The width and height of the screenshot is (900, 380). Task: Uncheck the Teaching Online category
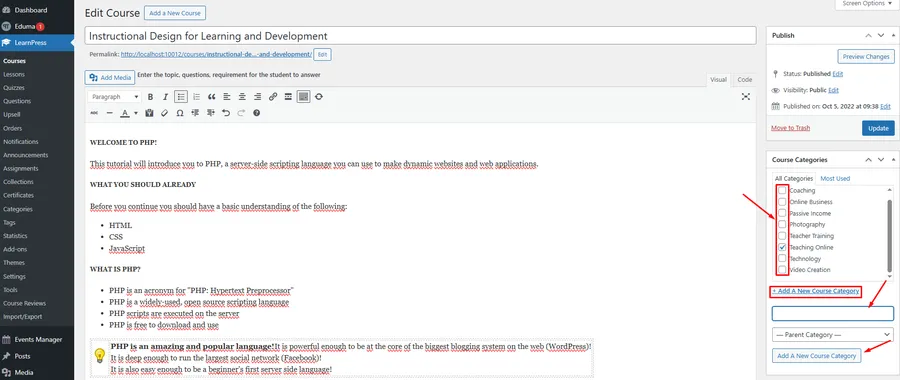point(782,247)
